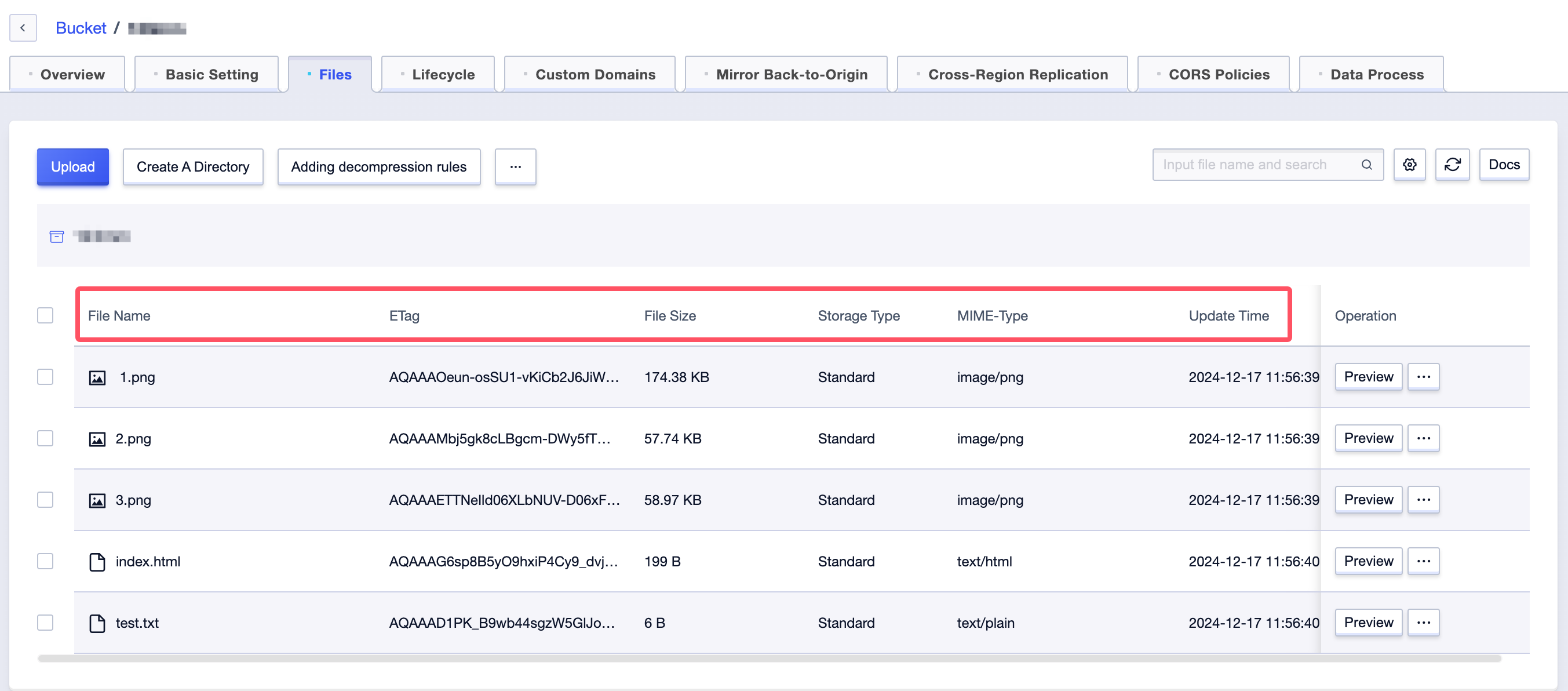Go to the Lifecycle tab
The height and width of the screenshot is (691, 1568).
click(x=437, y=74)
